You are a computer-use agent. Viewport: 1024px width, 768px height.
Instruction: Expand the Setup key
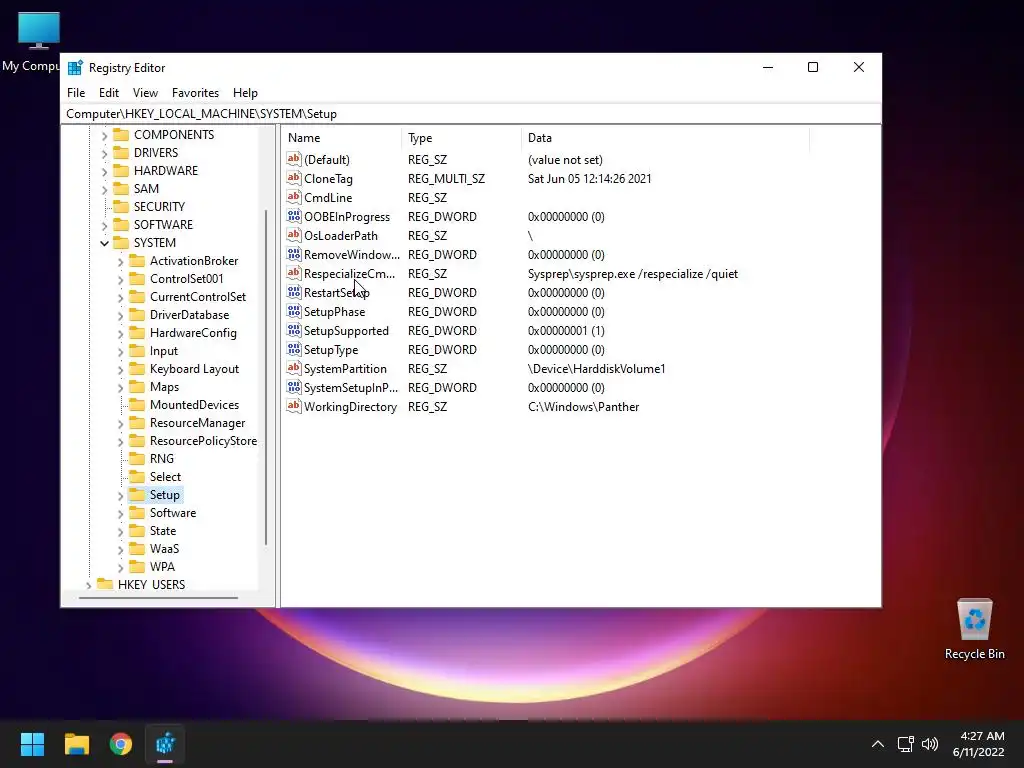120,496
